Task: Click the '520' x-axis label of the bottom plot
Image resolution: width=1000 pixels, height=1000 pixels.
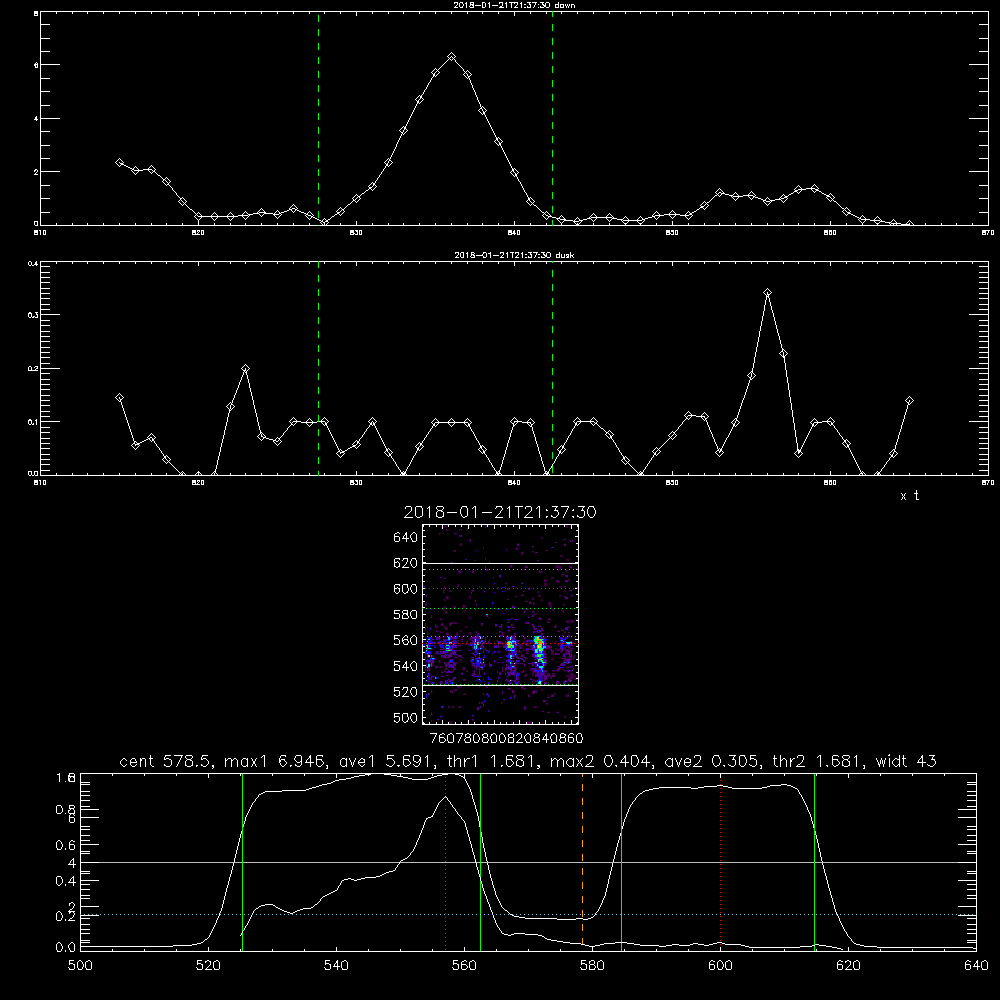Action: 208,966
